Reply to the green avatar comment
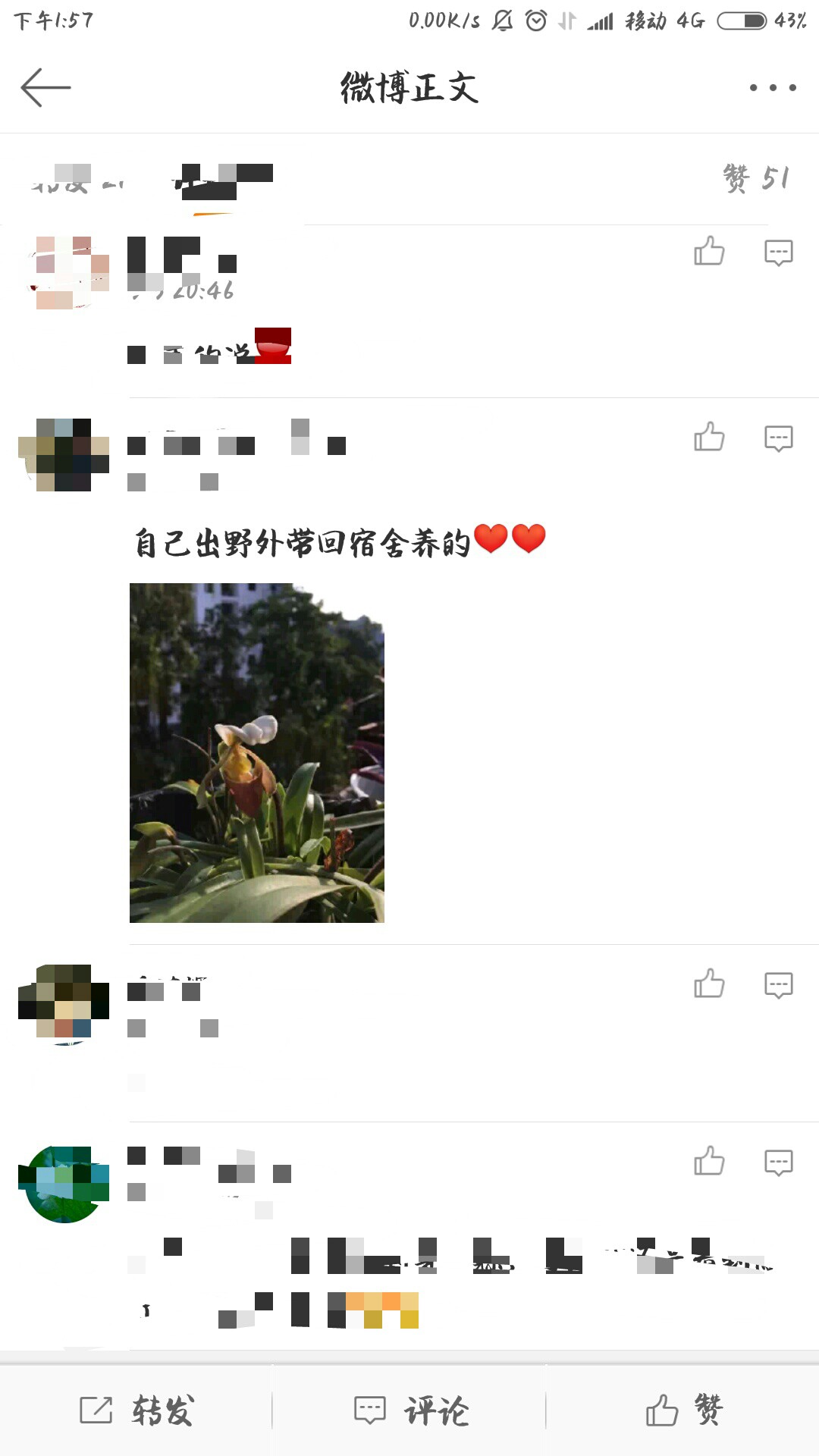 click(778, 1163)
